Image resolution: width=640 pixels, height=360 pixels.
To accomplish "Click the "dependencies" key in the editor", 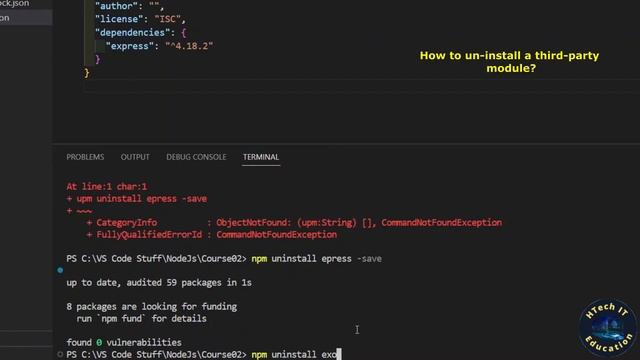I will (132, 33).
